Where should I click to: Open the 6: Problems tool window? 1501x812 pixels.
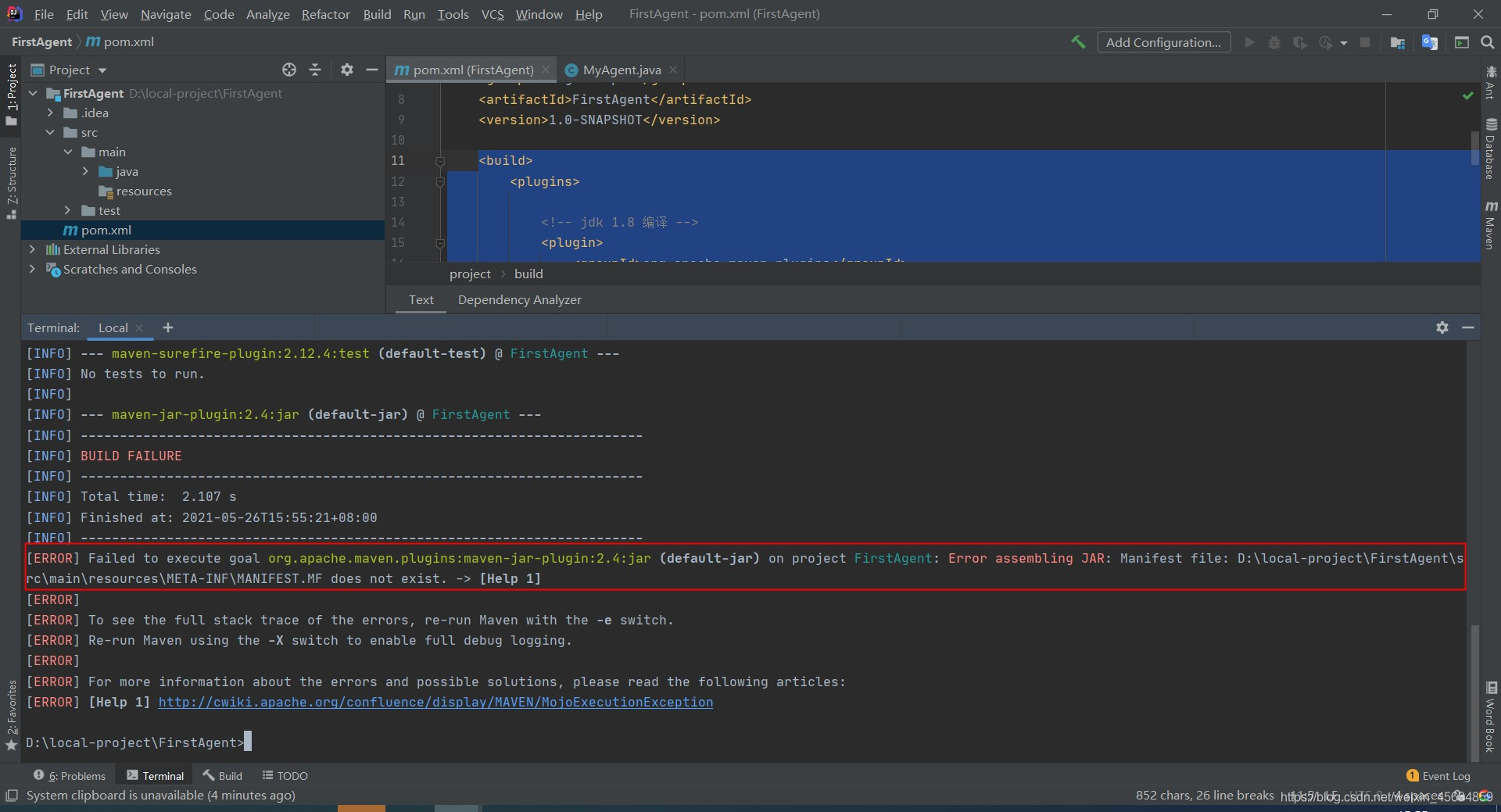coord(70,775)
